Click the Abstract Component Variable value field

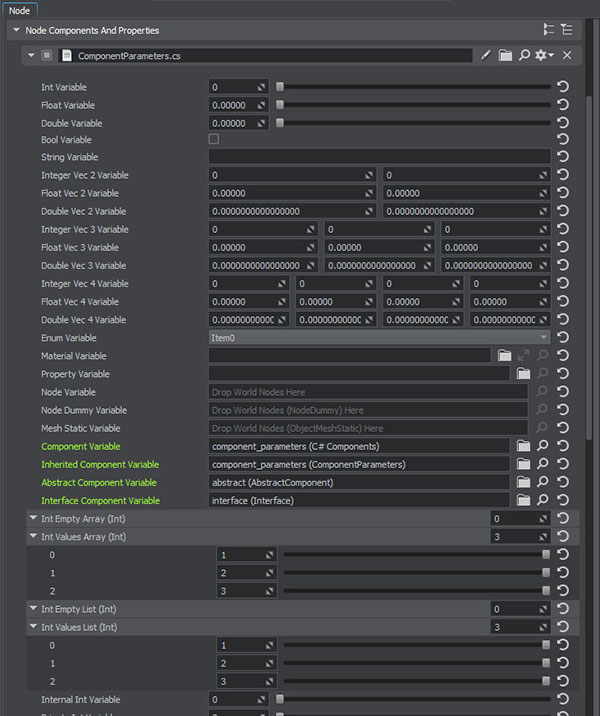coord(359,482)
